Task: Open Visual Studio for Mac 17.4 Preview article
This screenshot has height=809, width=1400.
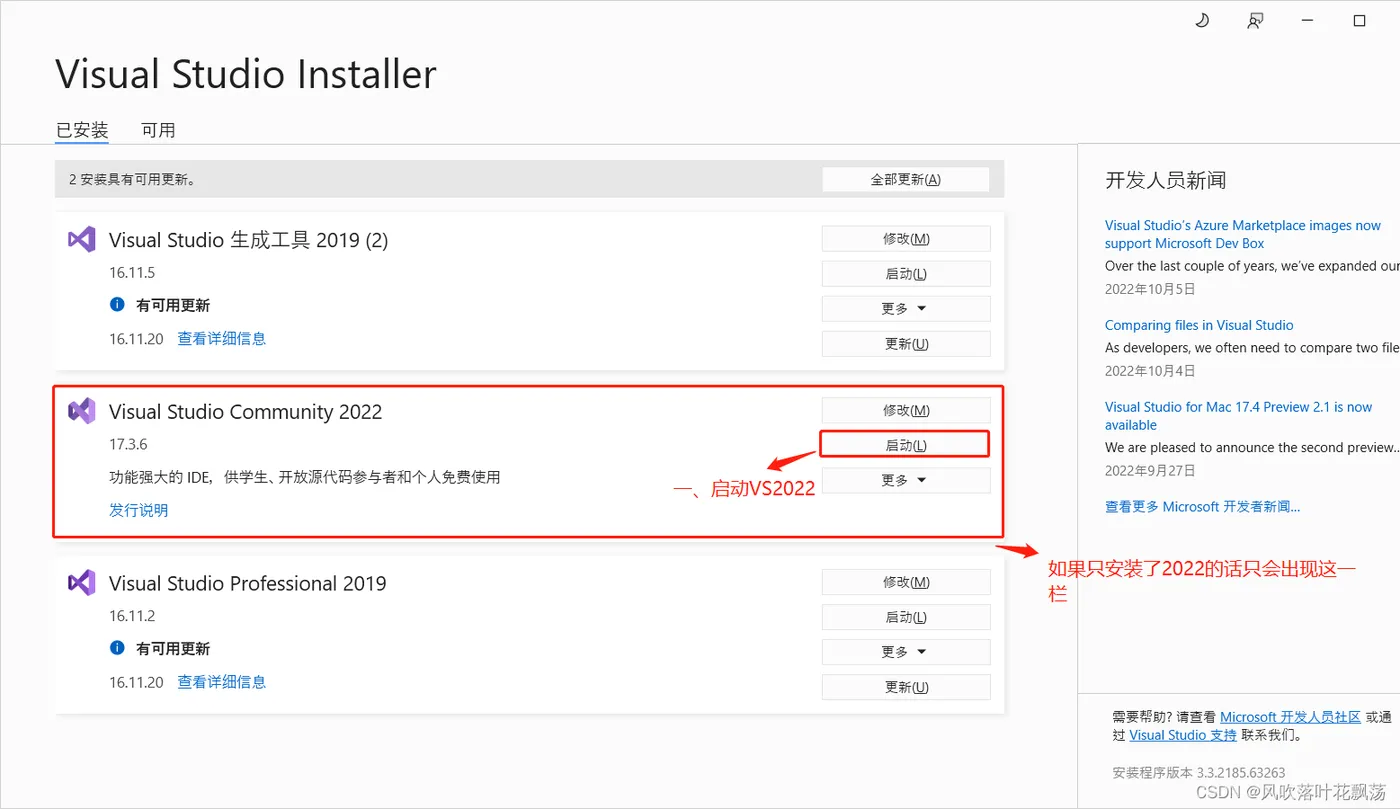Action: point(1238,416)
